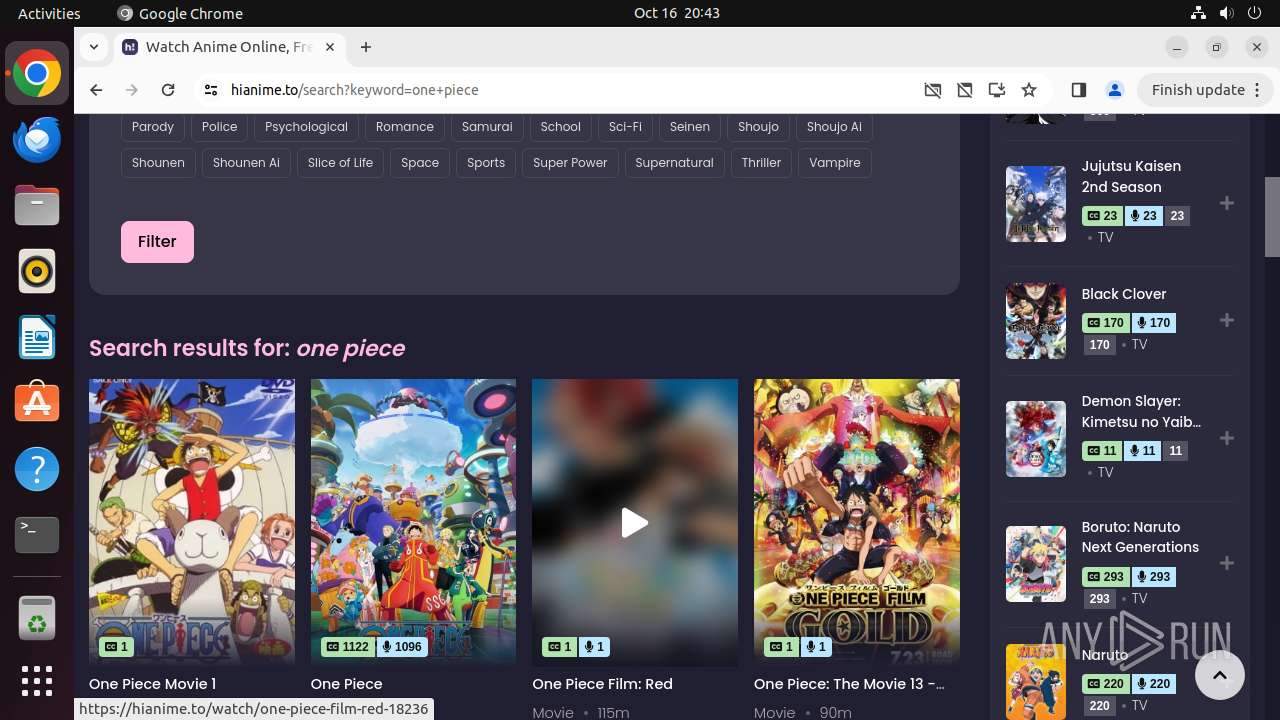Expand the Chrome tab search dropdown
The image size is (1280, 720).
click(94, 47)
